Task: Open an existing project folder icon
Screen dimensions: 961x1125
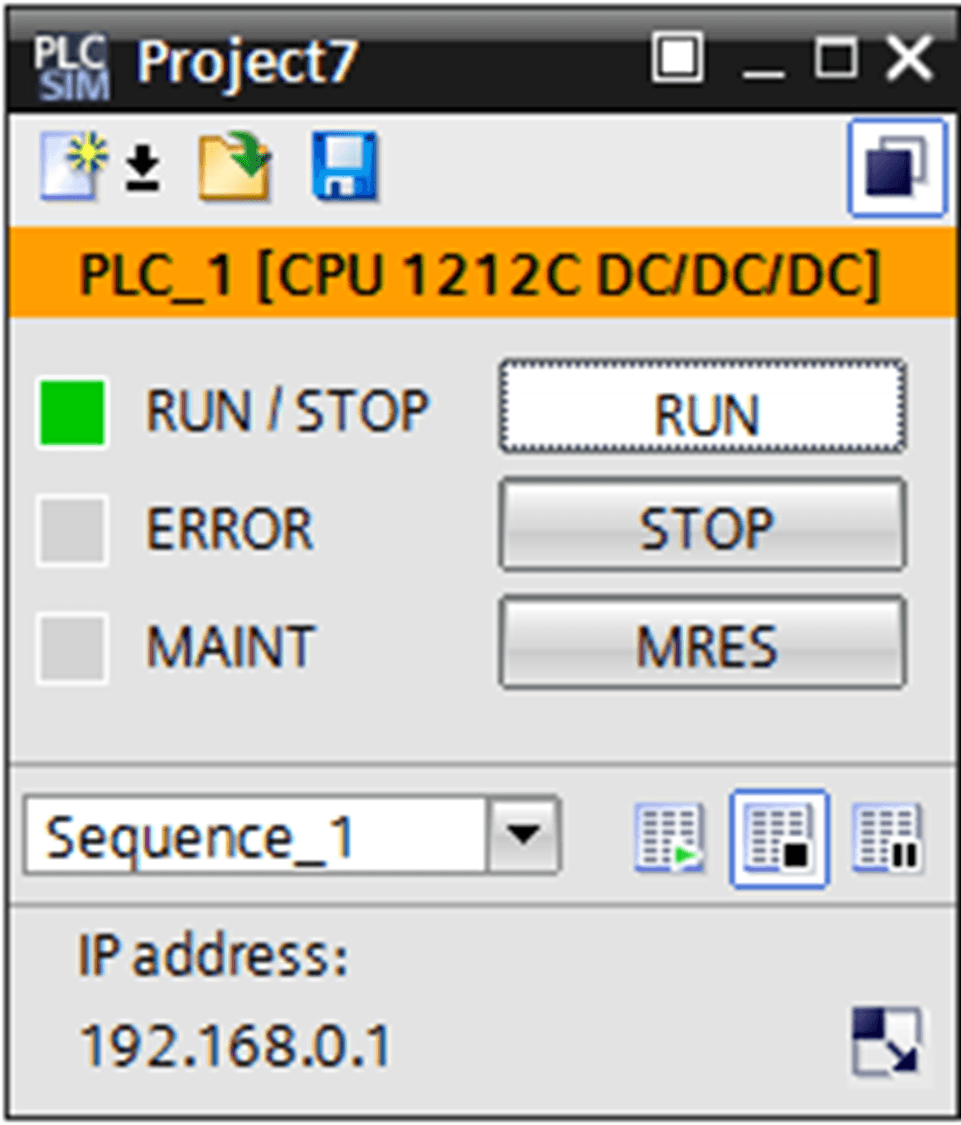Action: click(235, 166)
